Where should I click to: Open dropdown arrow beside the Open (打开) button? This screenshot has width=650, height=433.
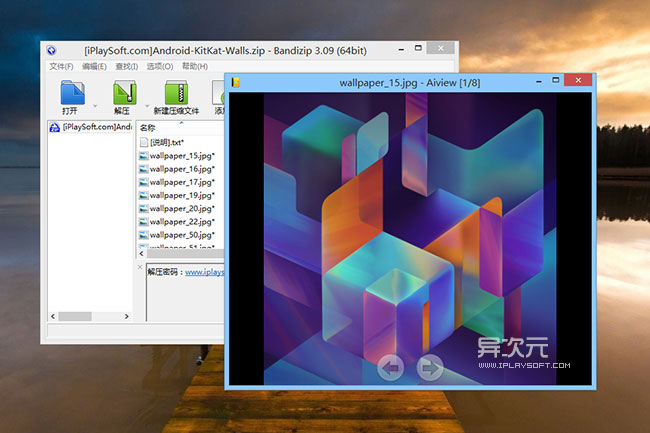[x=95, y=106]
